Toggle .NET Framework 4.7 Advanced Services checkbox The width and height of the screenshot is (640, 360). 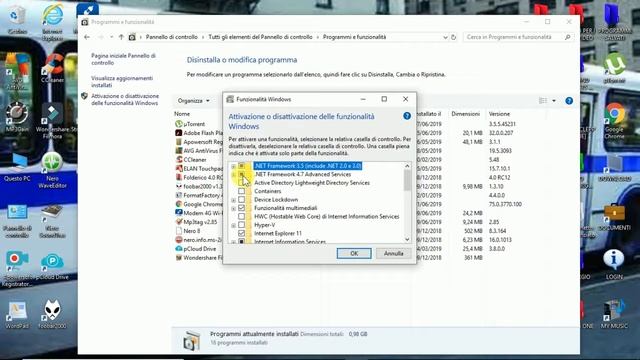point(242,174)
